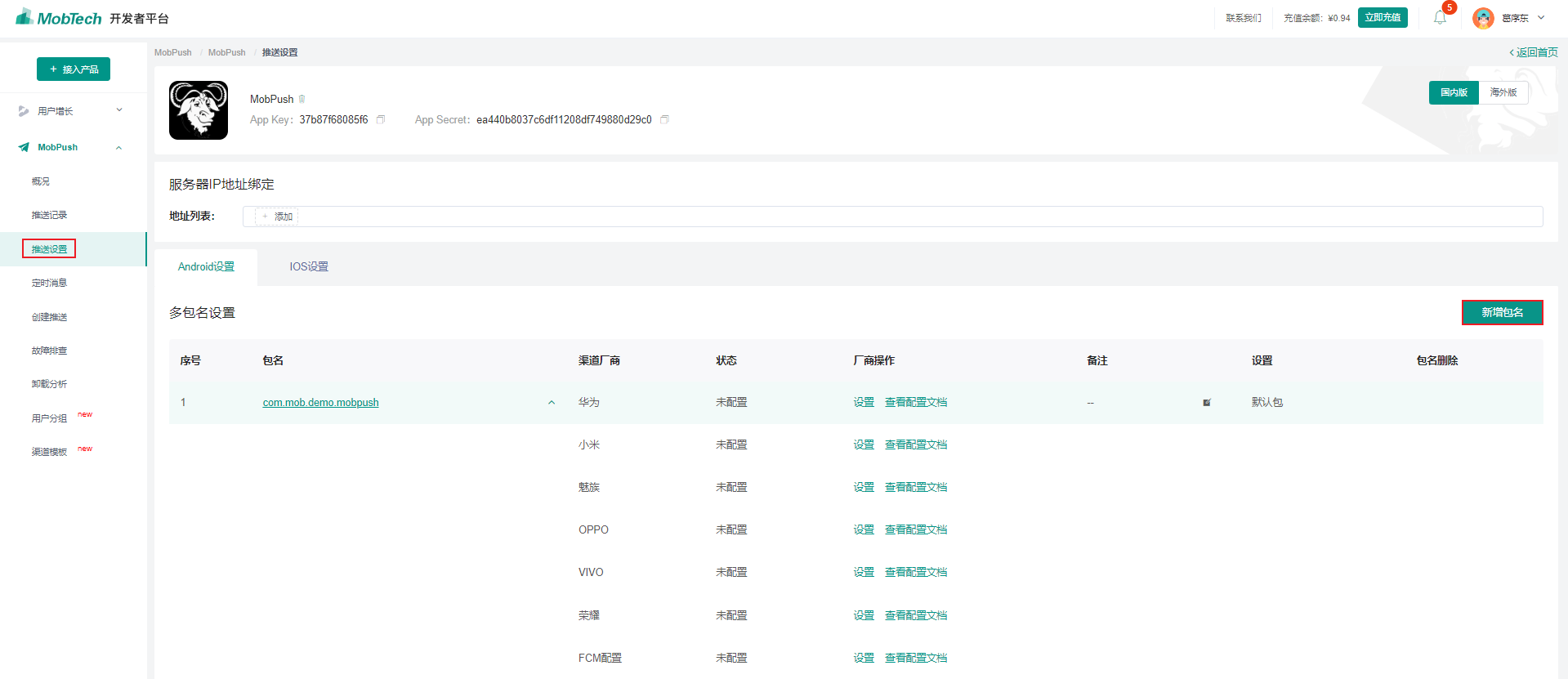Screen dimensions: 1568x679
Task: Click 返回首页 link
Action: [1533, 52]
